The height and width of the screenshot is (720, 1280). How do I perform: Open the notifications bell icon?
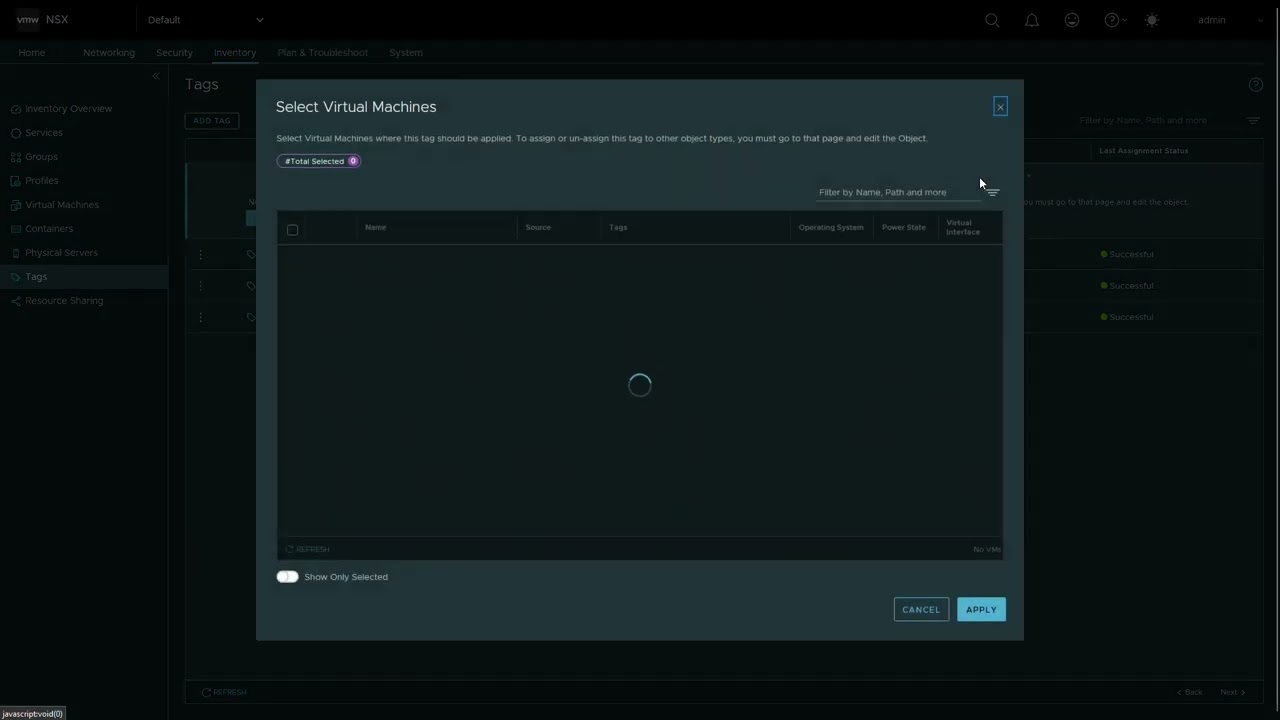[x=1032, y=19]
